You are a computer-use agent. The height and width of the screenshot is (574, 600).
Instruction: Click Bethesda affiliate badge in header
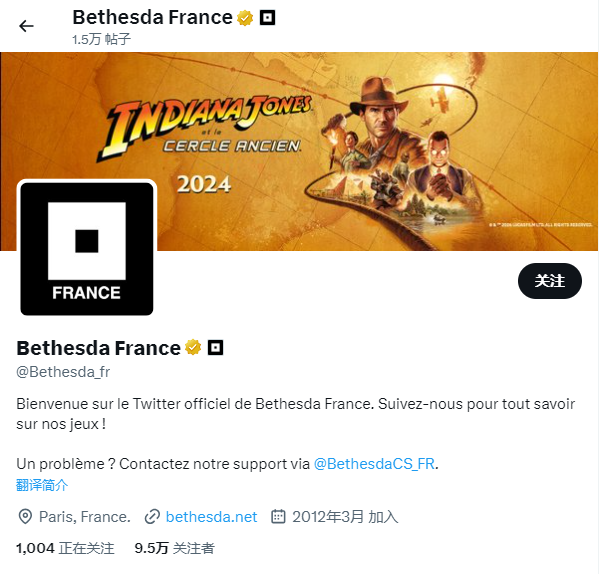pyautogui.click(x=267, y=17)
